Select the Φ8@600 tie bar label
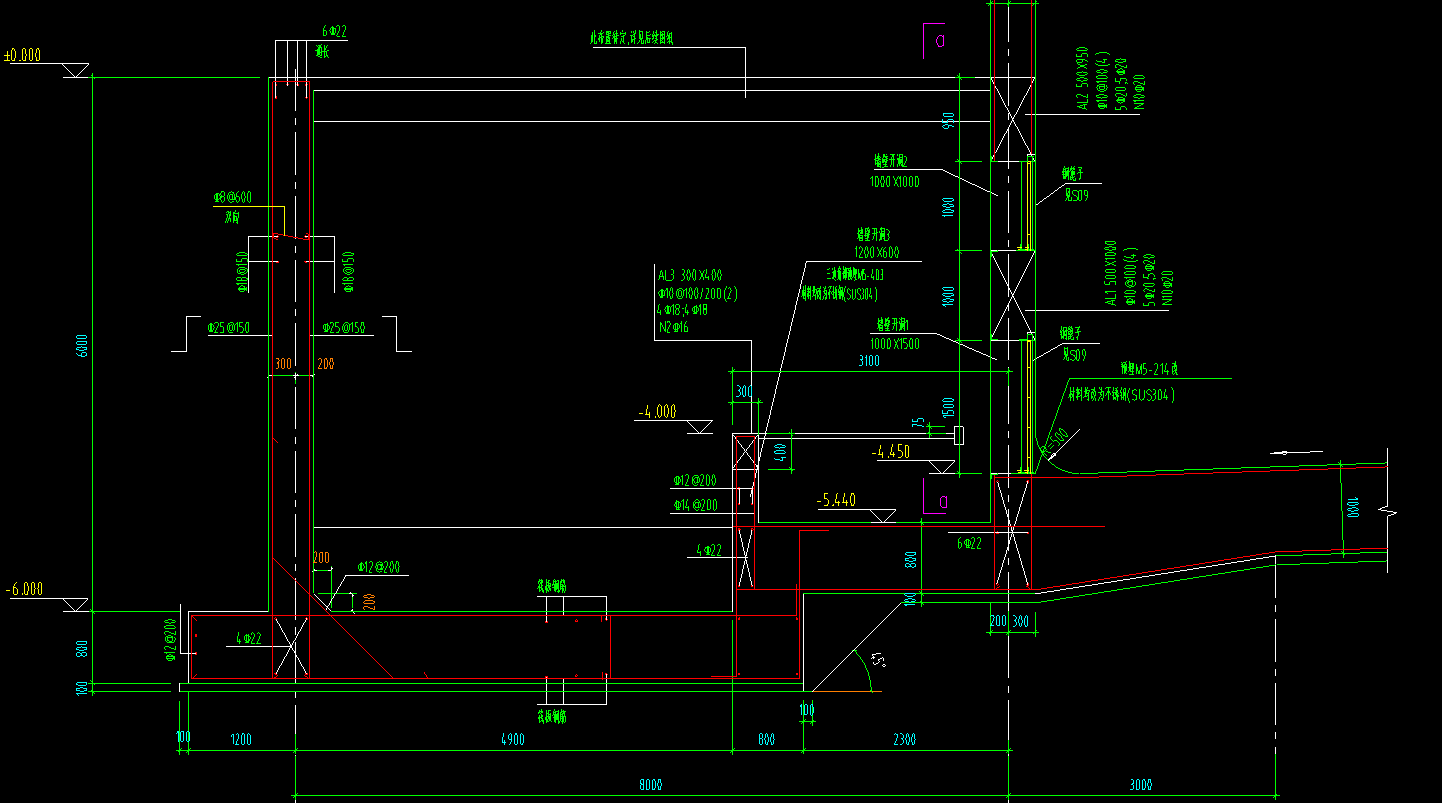 pyautogui.click(x=232, y=197)
